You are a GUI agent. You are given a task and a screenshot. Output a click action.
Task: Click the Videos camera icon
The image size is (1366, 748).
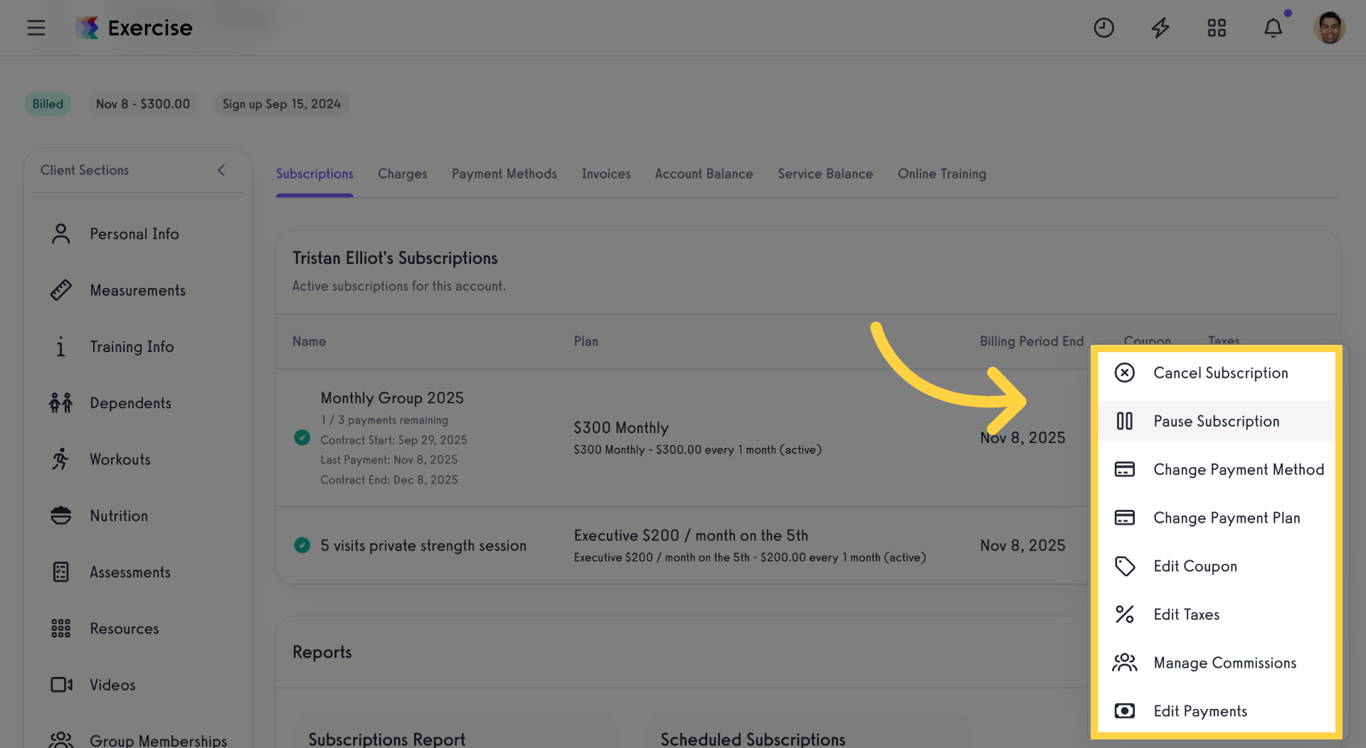click(61, 685)
